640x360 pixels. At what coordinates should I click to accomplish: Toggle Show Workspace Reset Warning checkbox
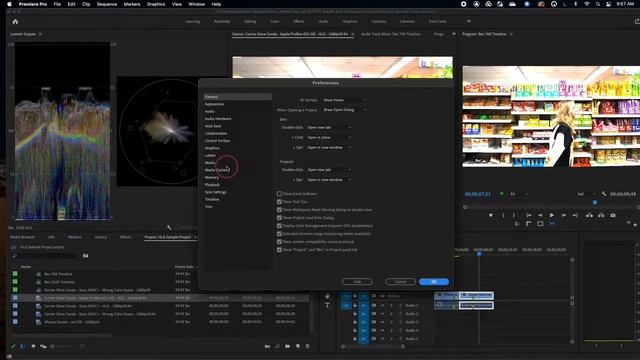[279, 210]
